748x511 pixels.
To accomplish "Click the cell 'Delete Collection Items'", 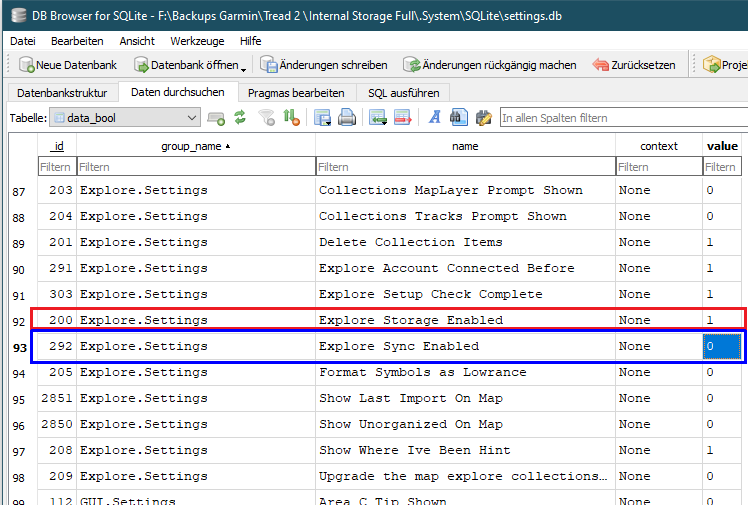I will point(465,242).
